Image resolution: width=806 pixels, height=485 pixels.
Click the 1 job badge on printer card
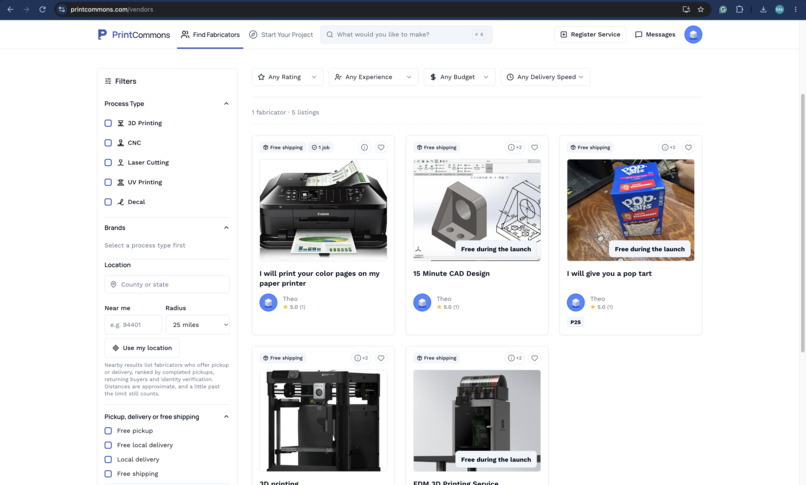tap(321, 147)
